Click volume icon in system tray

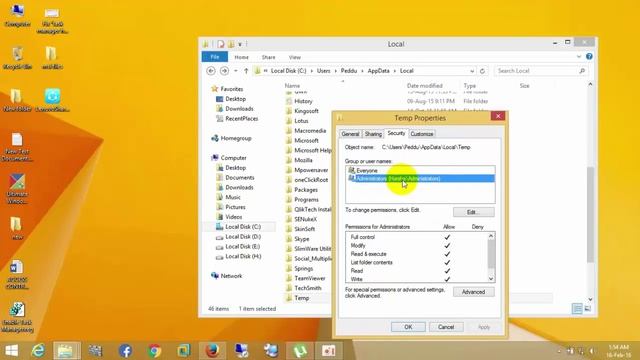coord(591,351)
